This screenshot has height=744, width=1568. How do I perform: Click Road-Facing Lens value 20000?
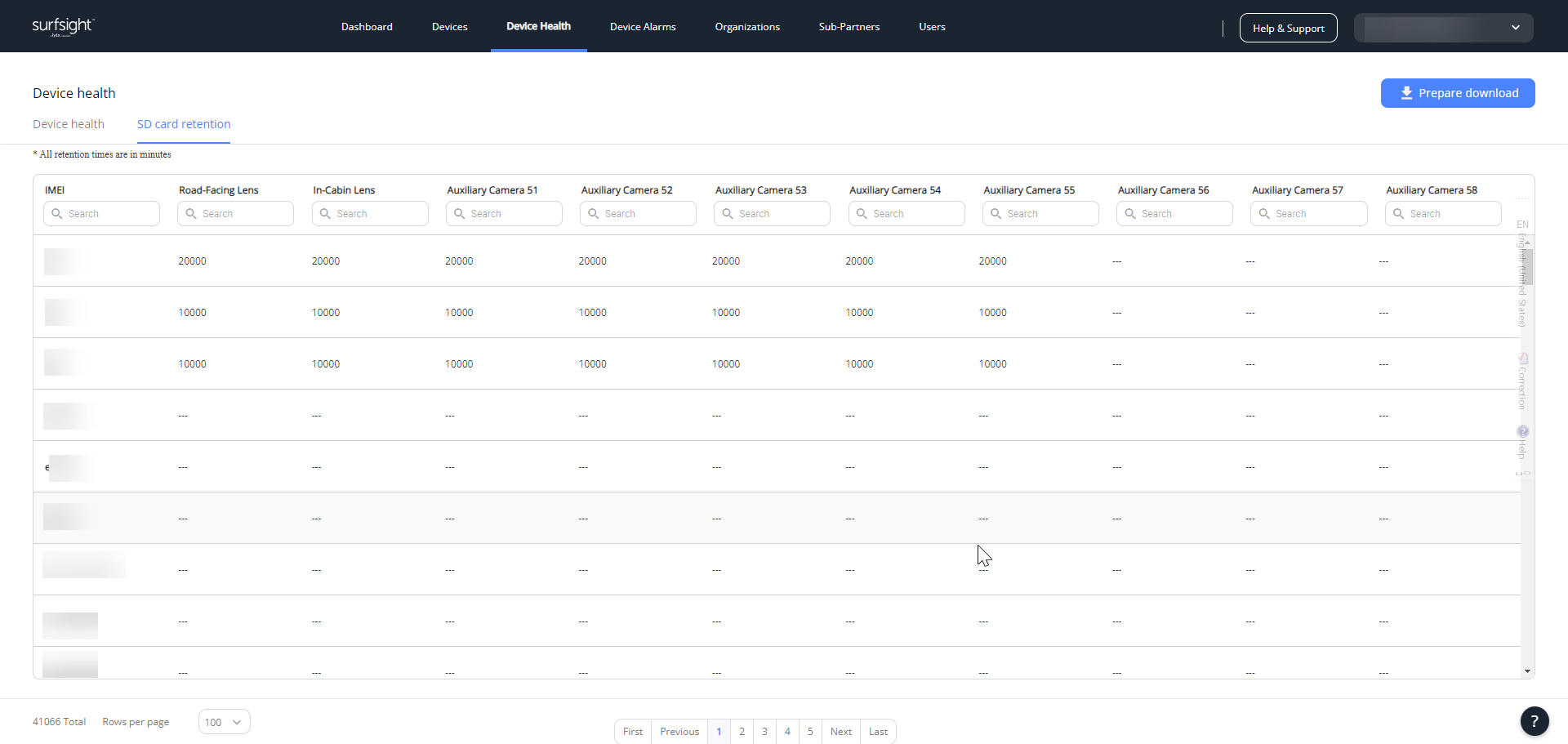[193, 261]
